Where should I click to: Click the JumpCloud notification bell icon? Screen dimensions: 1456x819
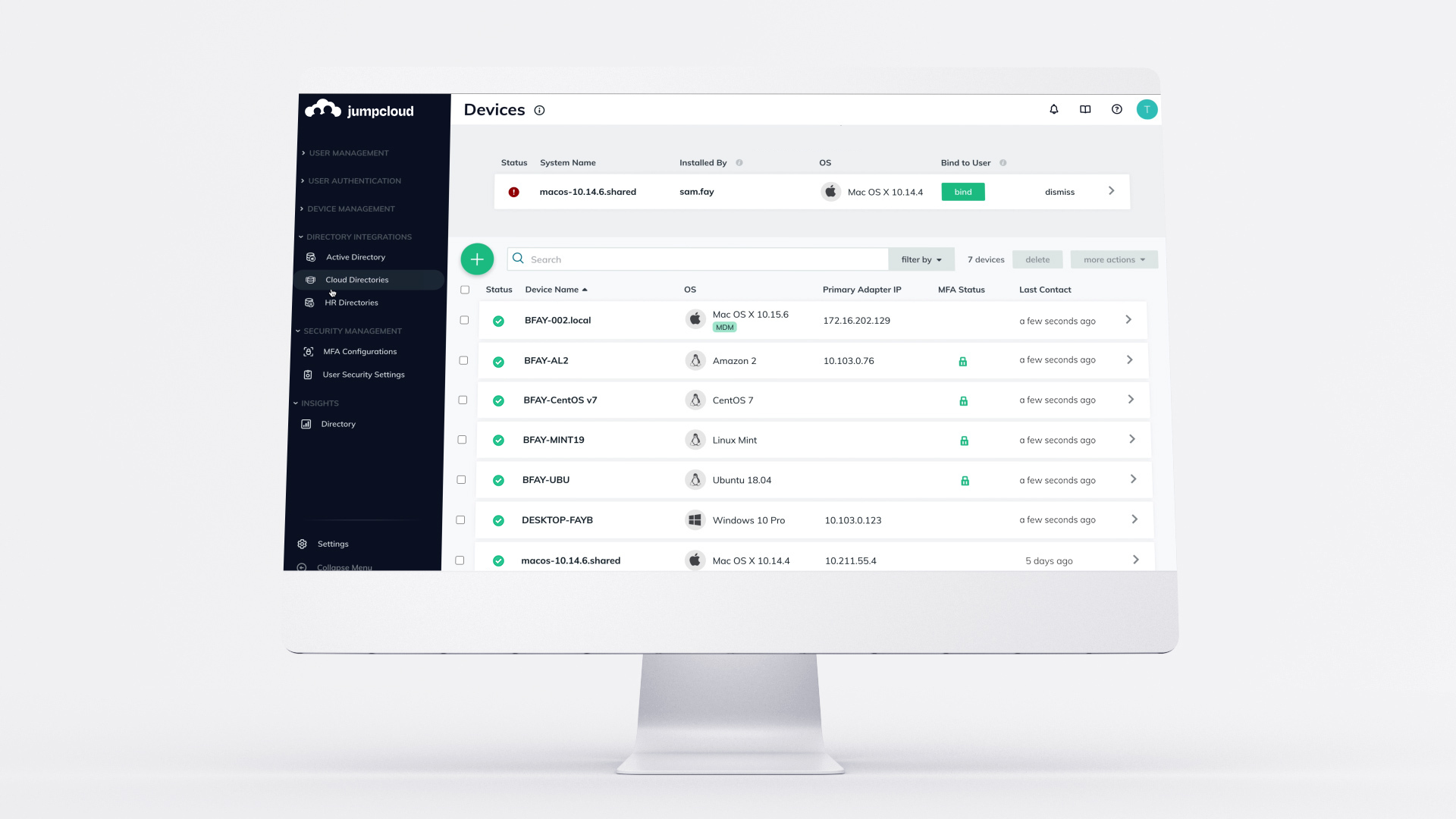(1054, 109)
